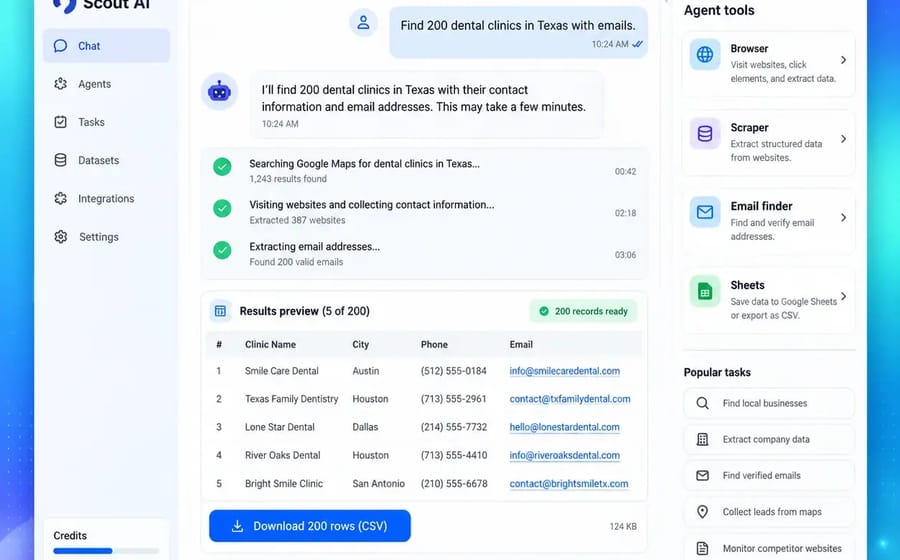Click the Results preview table icon
This screenshot has width=900, height=560.
coord(220,311)
